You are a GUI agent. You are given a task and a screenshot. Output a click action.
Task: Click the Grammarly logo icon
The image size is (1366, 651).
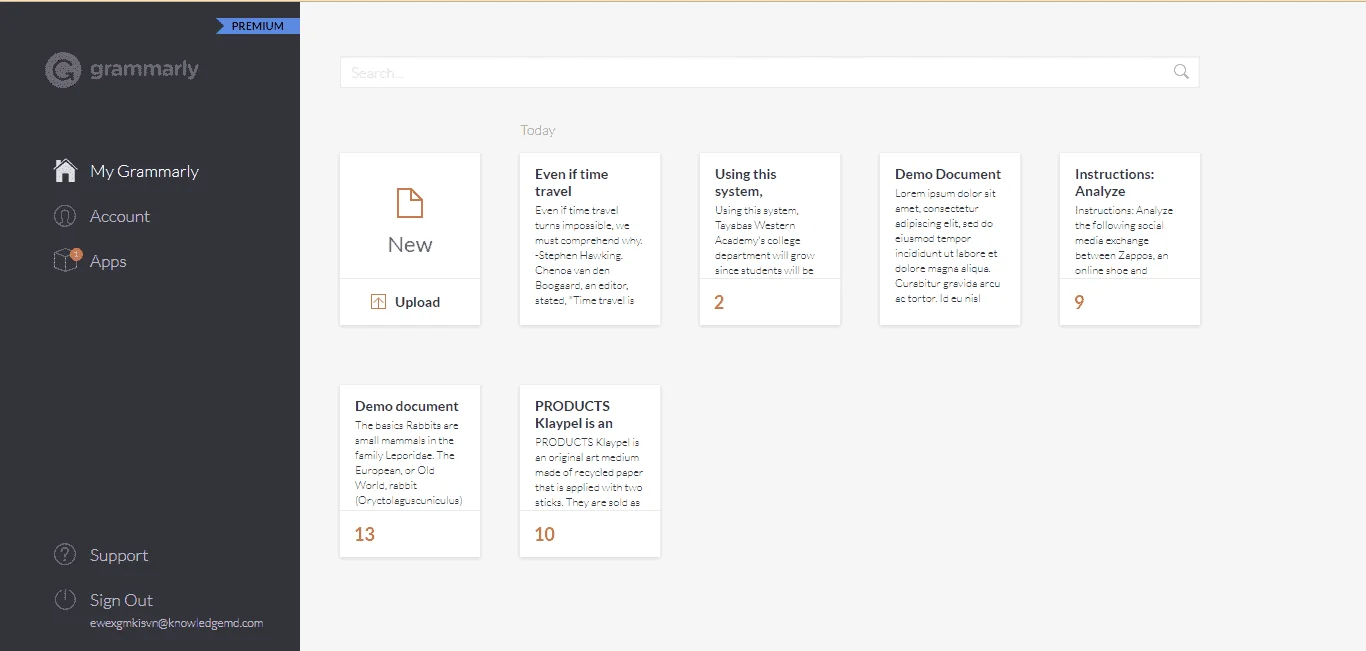[x=63, y=70]
